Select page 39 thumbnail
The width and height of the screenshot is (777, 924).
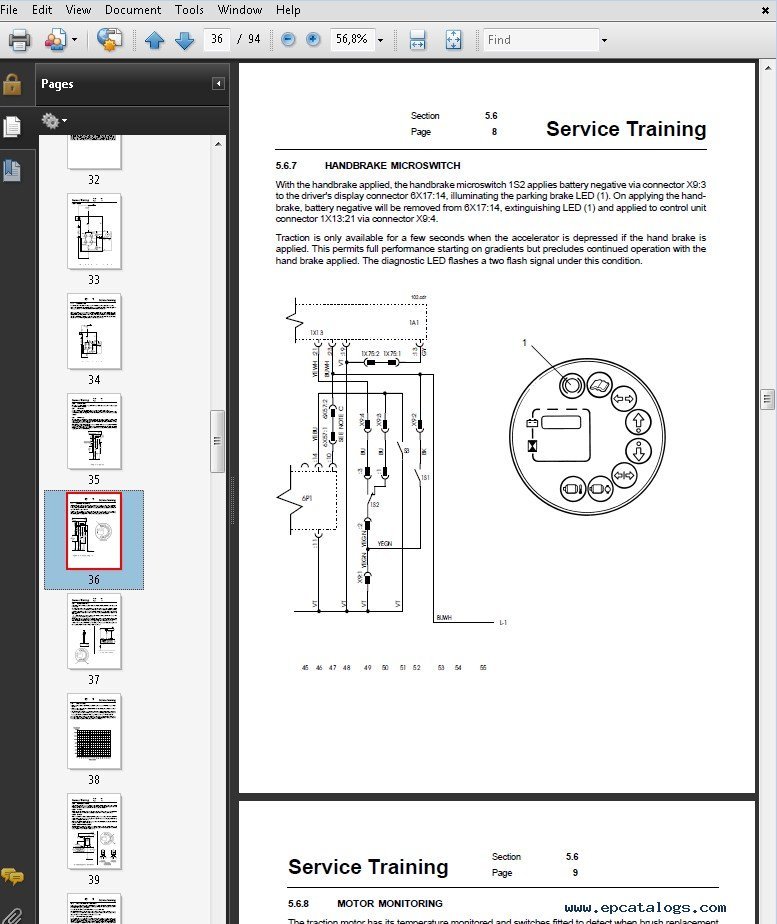pyautogui.click(x=94, y=831)
